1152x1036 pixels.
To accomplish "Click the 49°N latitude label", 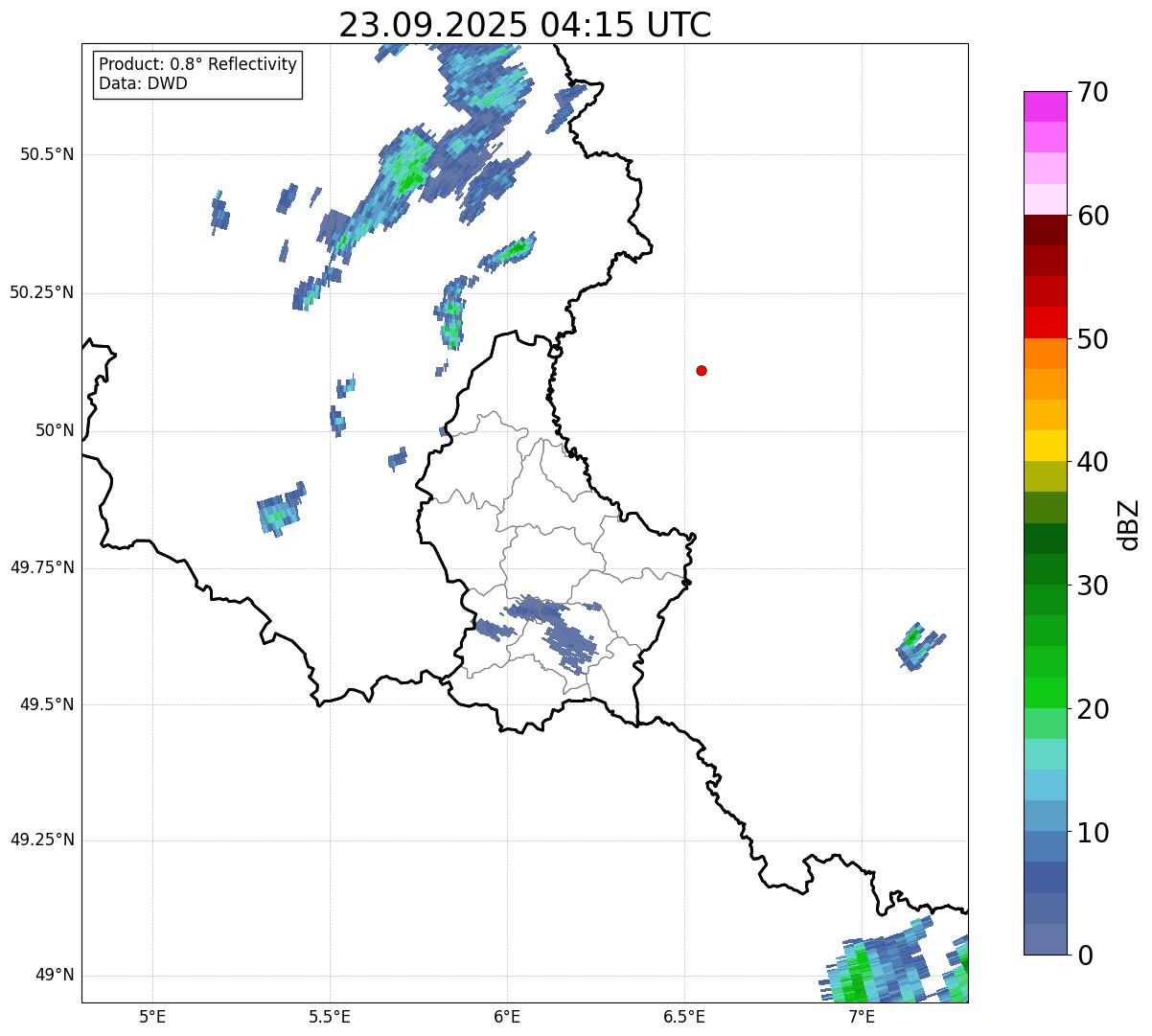I will 55,976.
